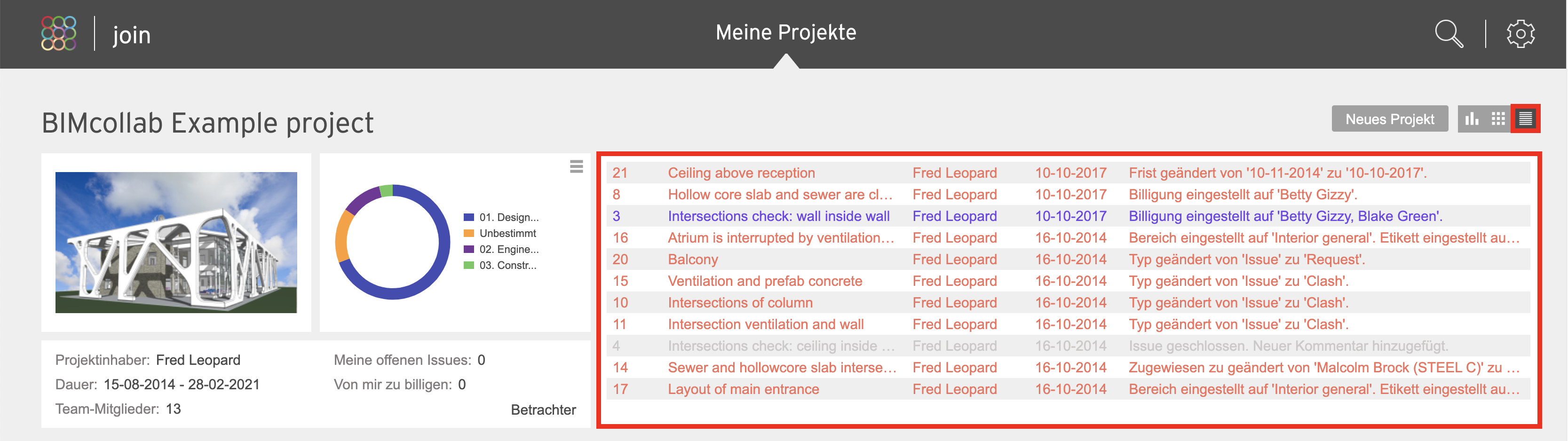Click the Neues Projekt button
Screen dimensions: 1568x441
tap(1390, 118)
